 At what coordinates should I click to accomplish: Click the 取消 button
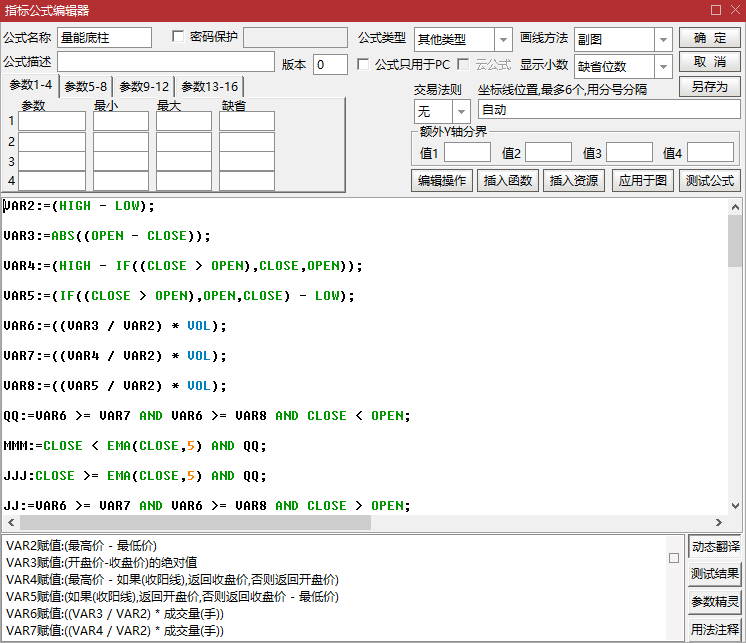coord(709,62)
